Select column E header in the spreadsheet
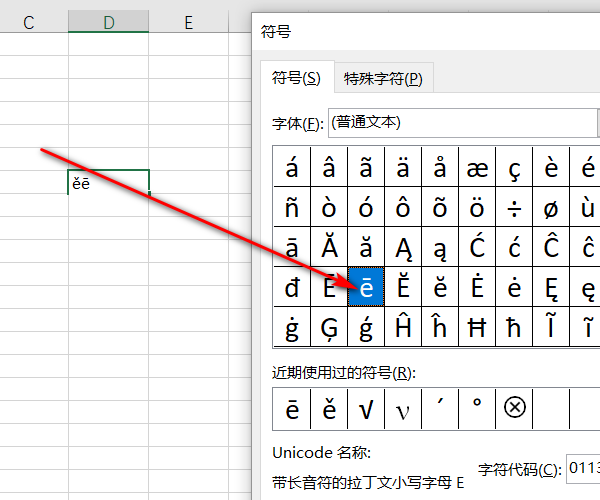The height and width of the screenshot is (500, 600). point(188,22)
